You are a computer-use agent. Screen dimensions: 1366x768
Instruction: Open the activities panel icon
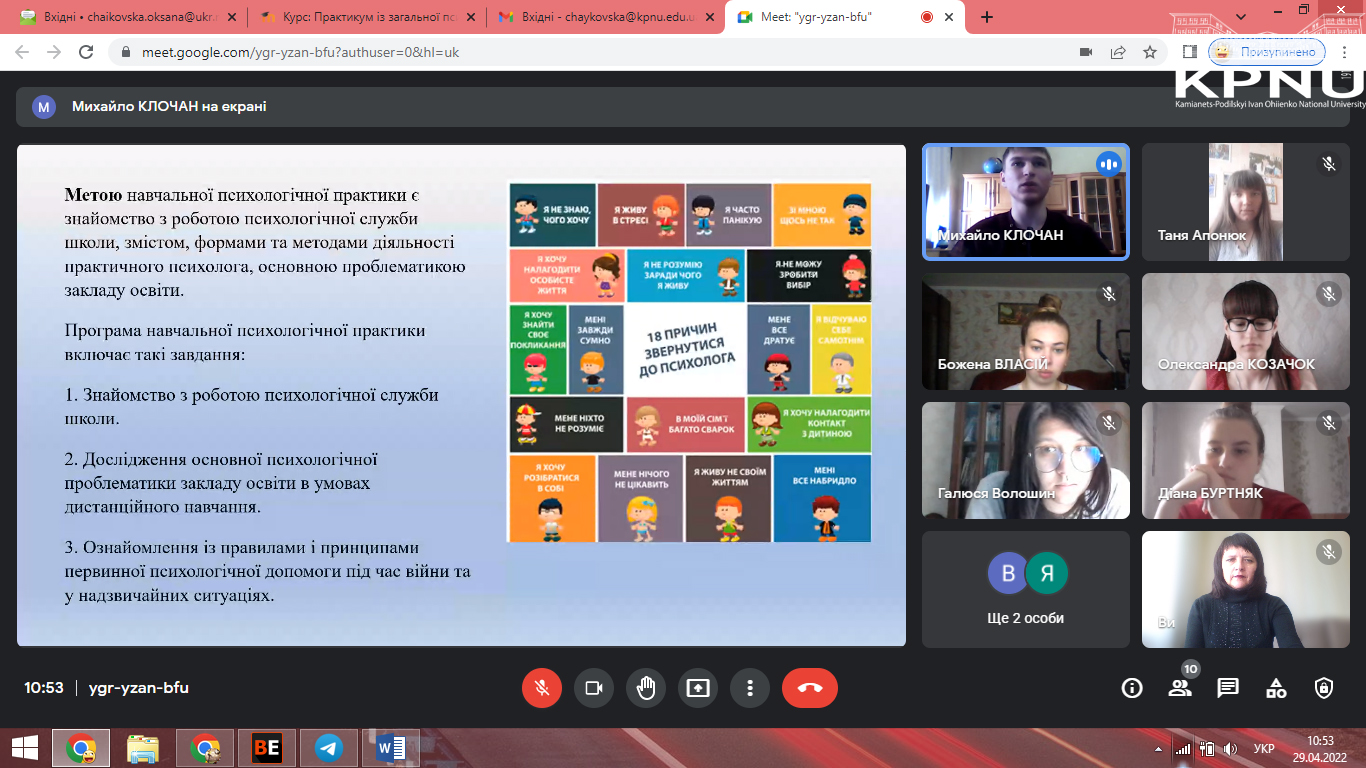point(1276,688)
